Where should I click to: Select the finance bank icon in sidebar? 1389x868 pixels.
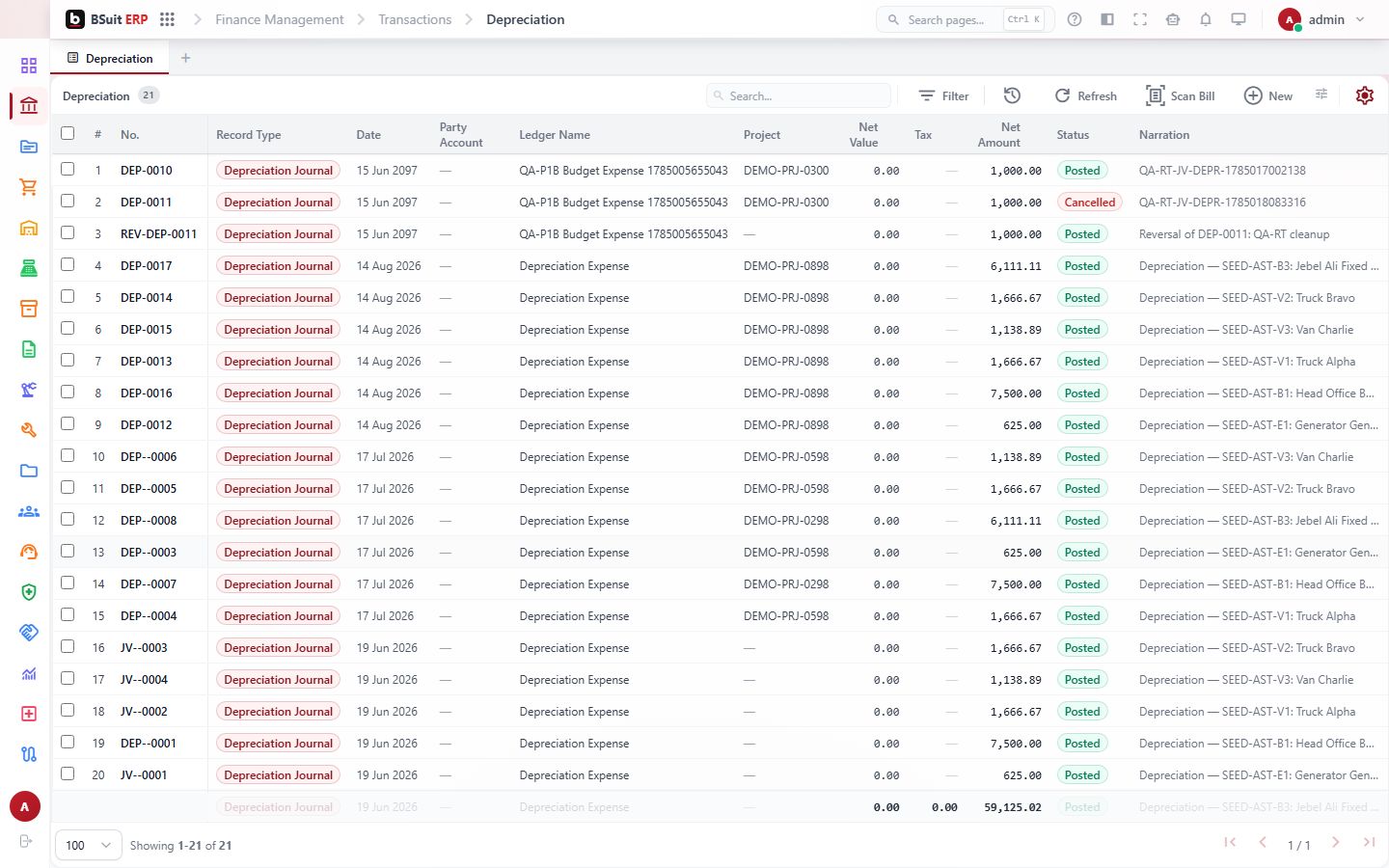(x=29, y=106)
